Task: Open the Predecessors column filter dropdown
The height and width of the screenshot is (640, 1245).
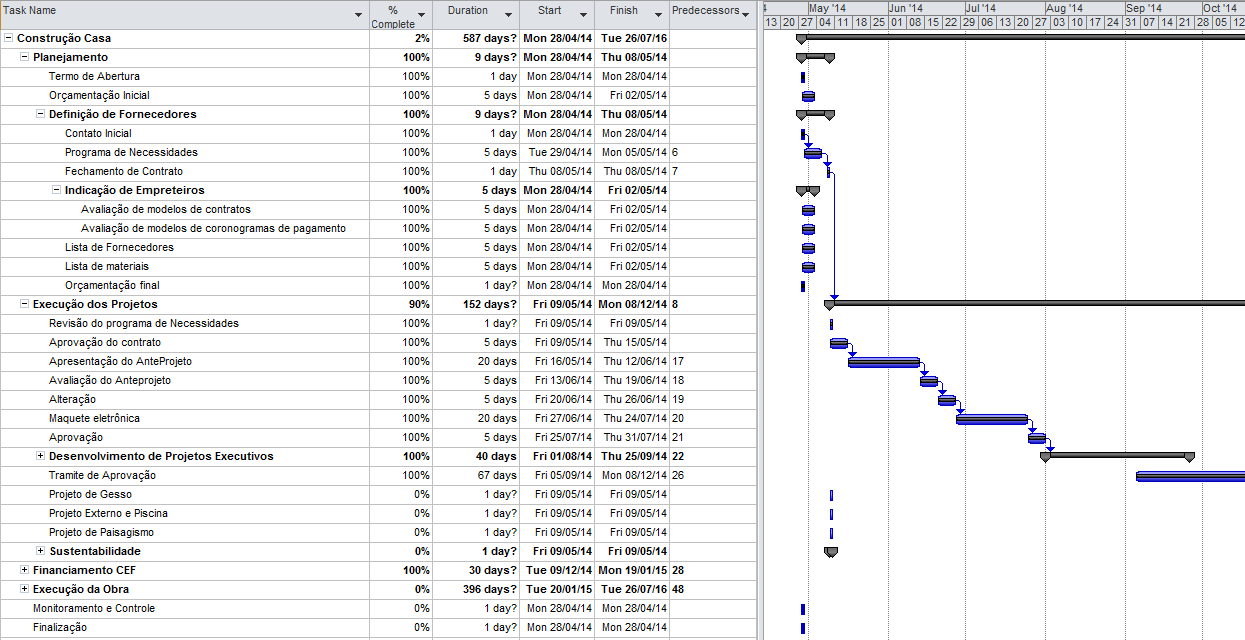Action: tap(746, 12)
